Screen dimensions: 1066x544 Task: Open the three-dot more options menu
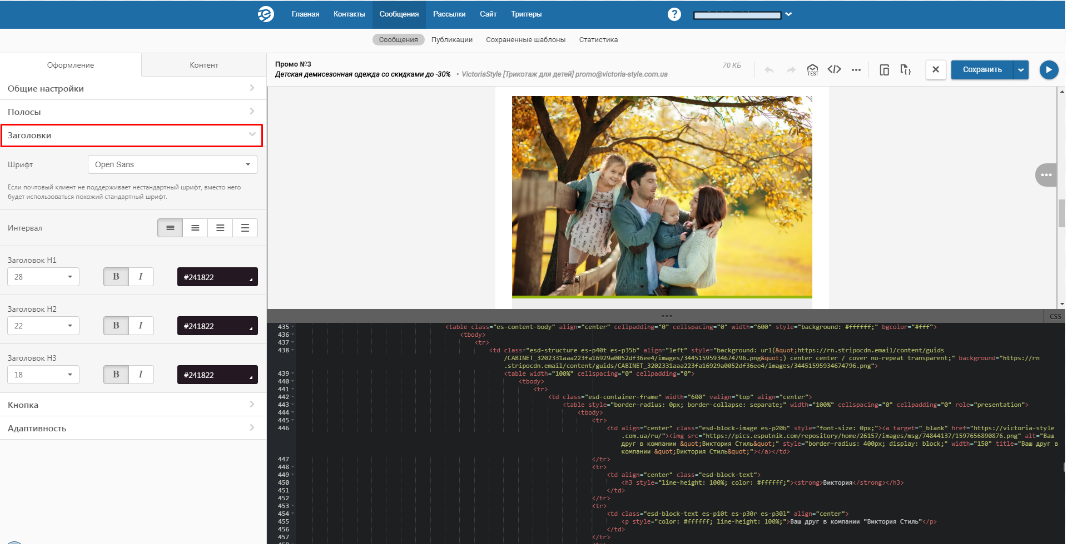click(856, 69)
